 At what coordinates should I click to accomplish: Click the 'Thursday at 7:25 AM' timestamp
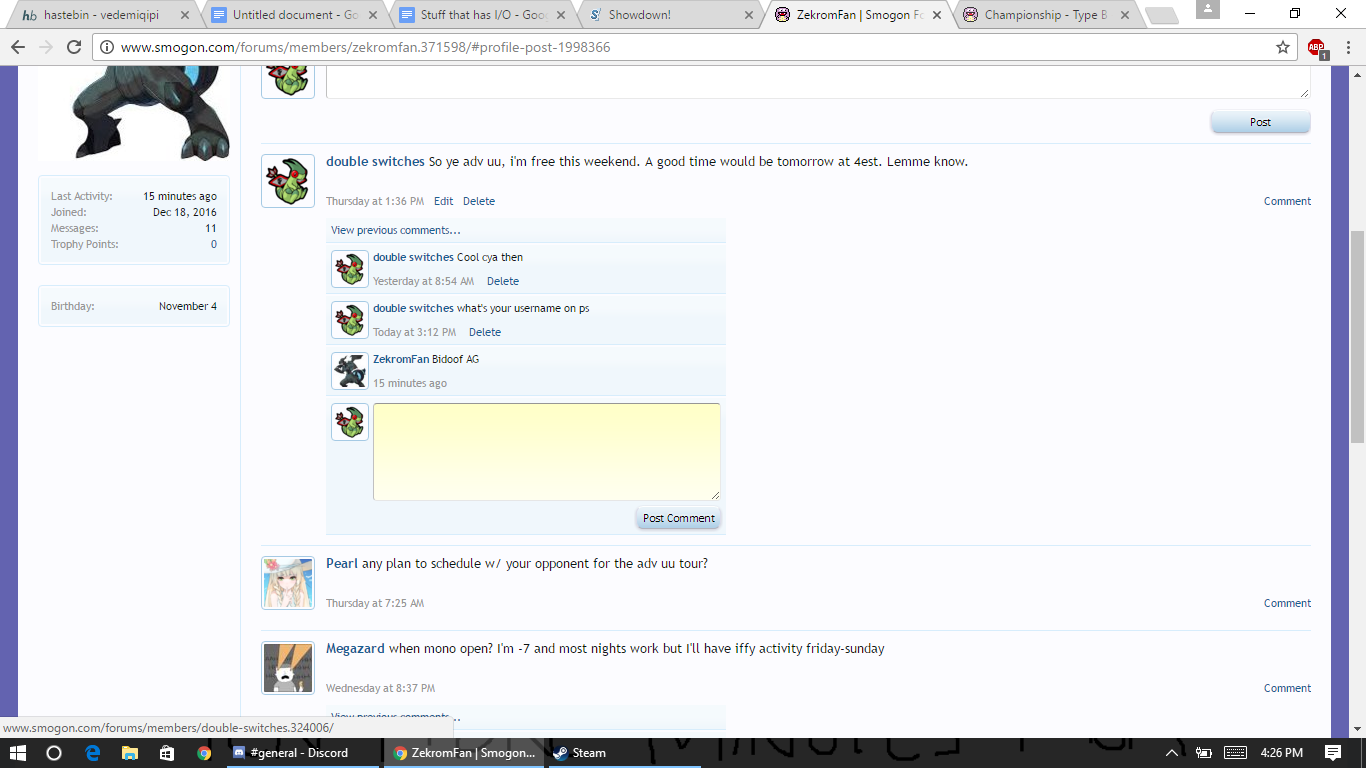[375, 603]
